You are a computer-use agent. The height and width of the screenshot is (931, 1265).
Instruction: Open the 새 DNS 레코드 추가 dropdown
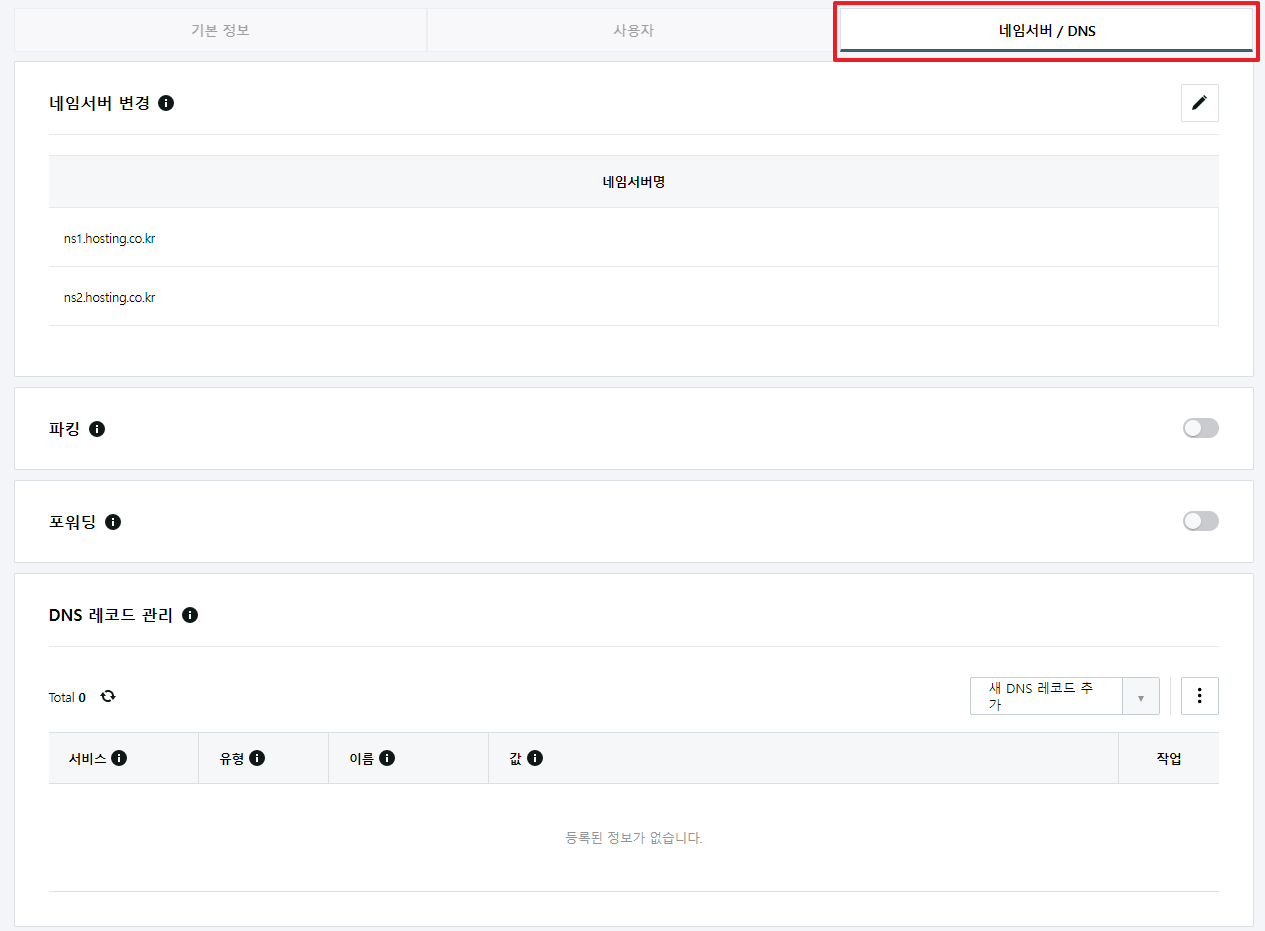[1045, 696]
